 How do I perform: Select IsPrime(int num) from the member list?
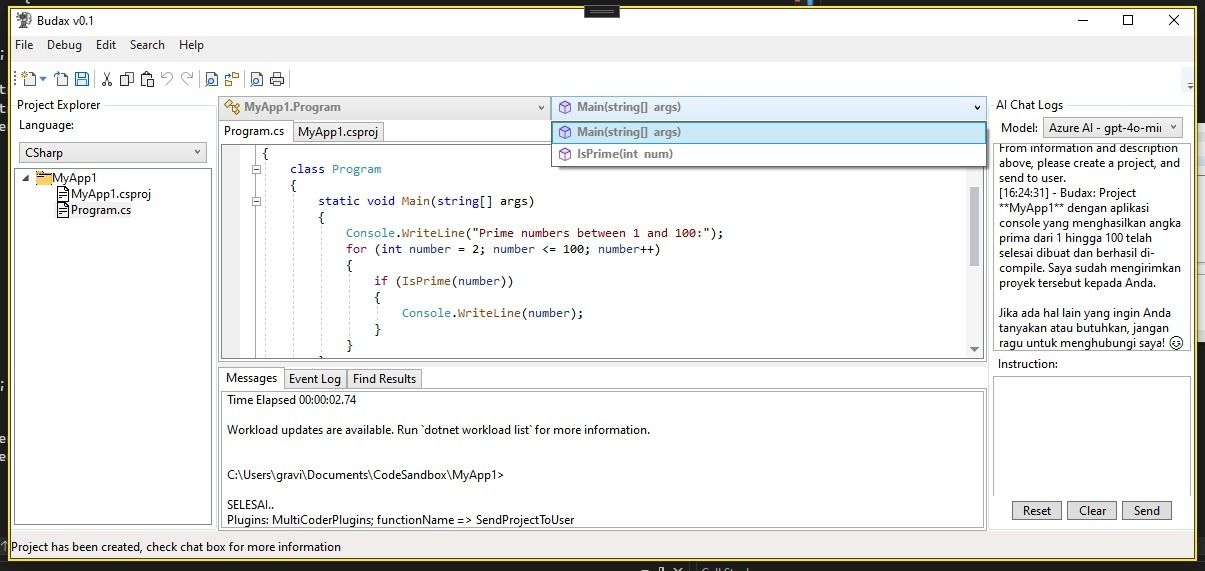coord(624,154)
